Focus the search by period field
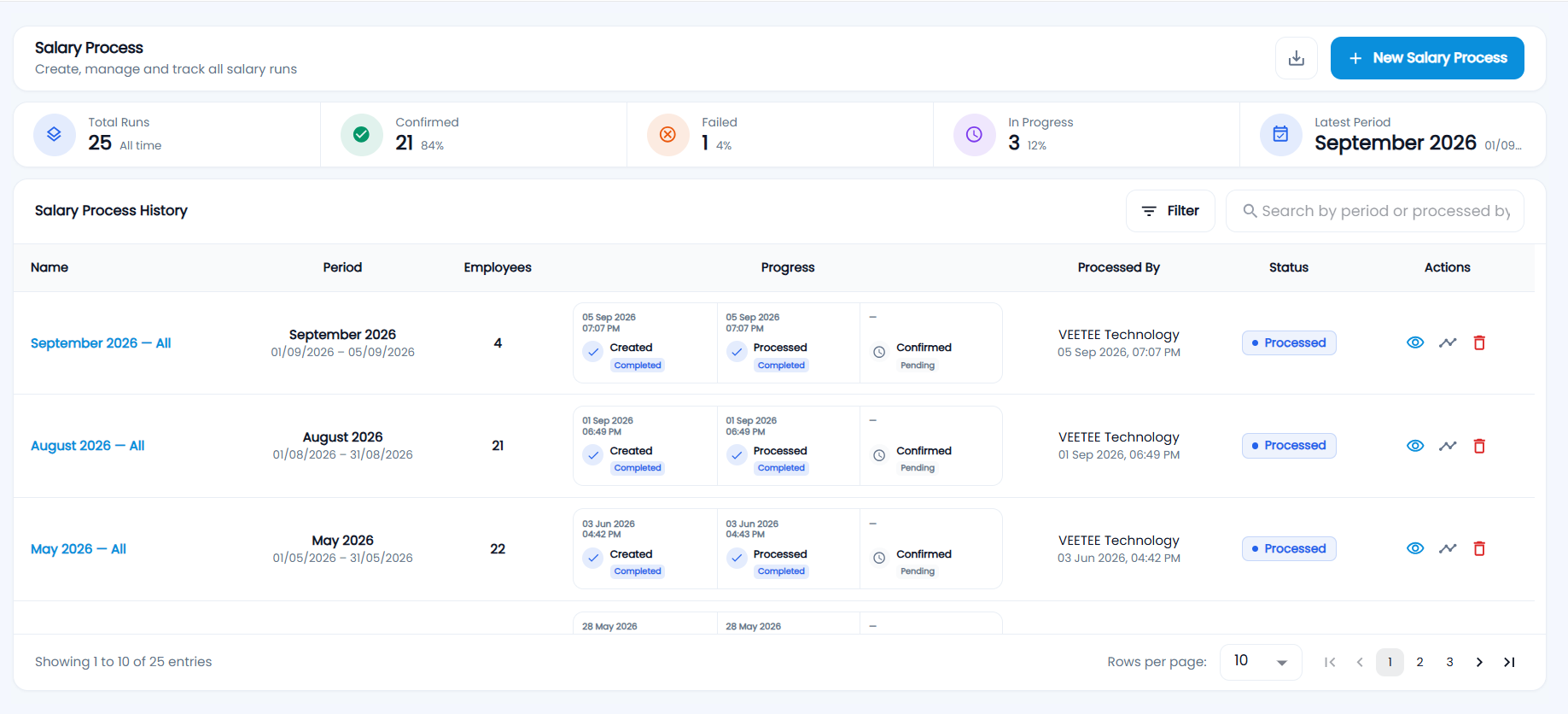 (1375, 211)
